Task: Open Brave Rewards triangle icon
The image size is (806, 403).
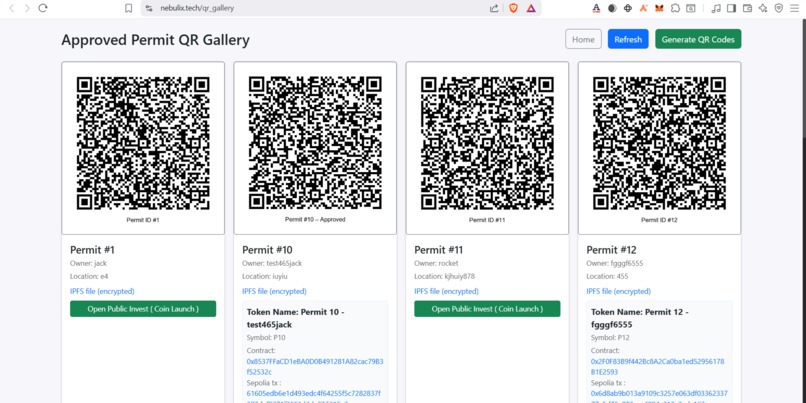Action: click(531, 8)
